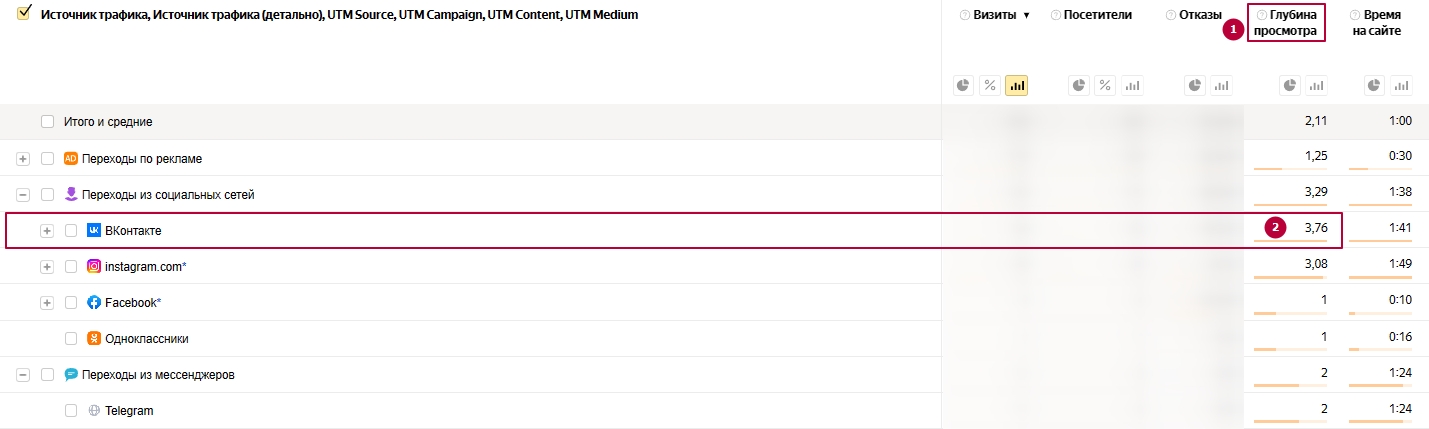Screen dimensions: 1429x429
Task: Select pie chart icon under Отказы column
Action: point(1195,86)
